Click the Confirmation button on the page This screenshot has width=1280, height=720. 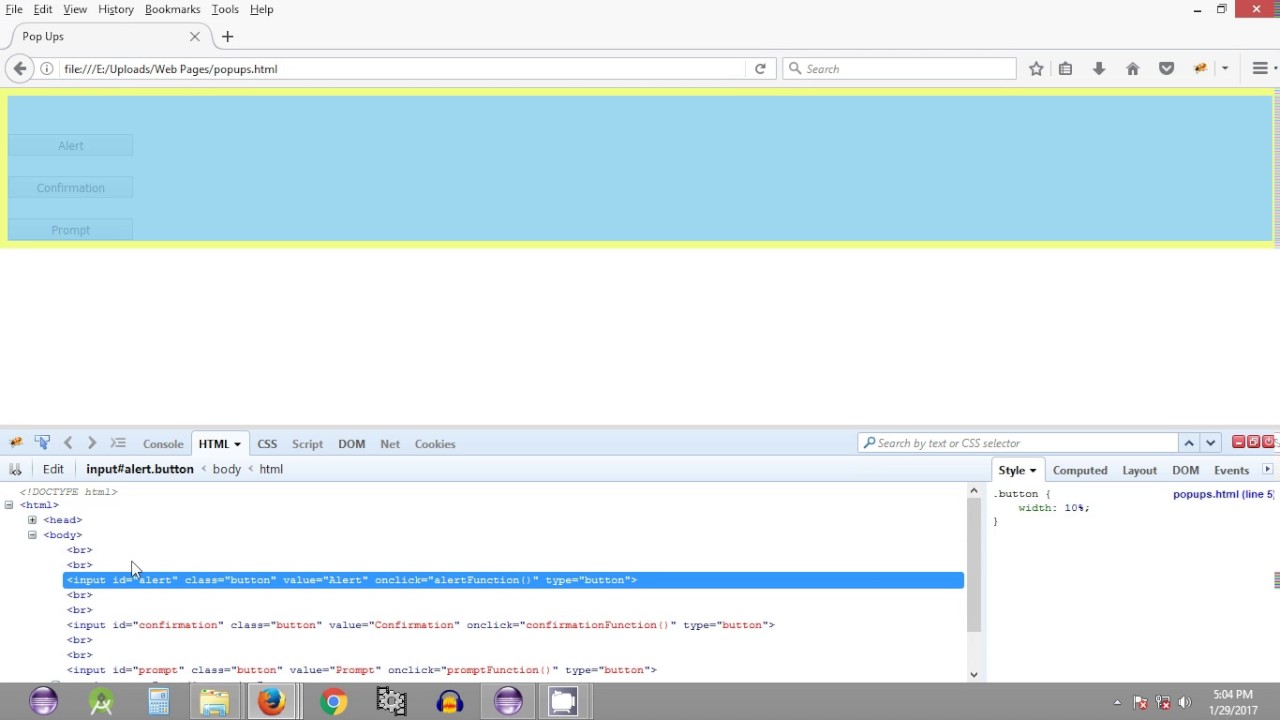[x=70, y=188]
